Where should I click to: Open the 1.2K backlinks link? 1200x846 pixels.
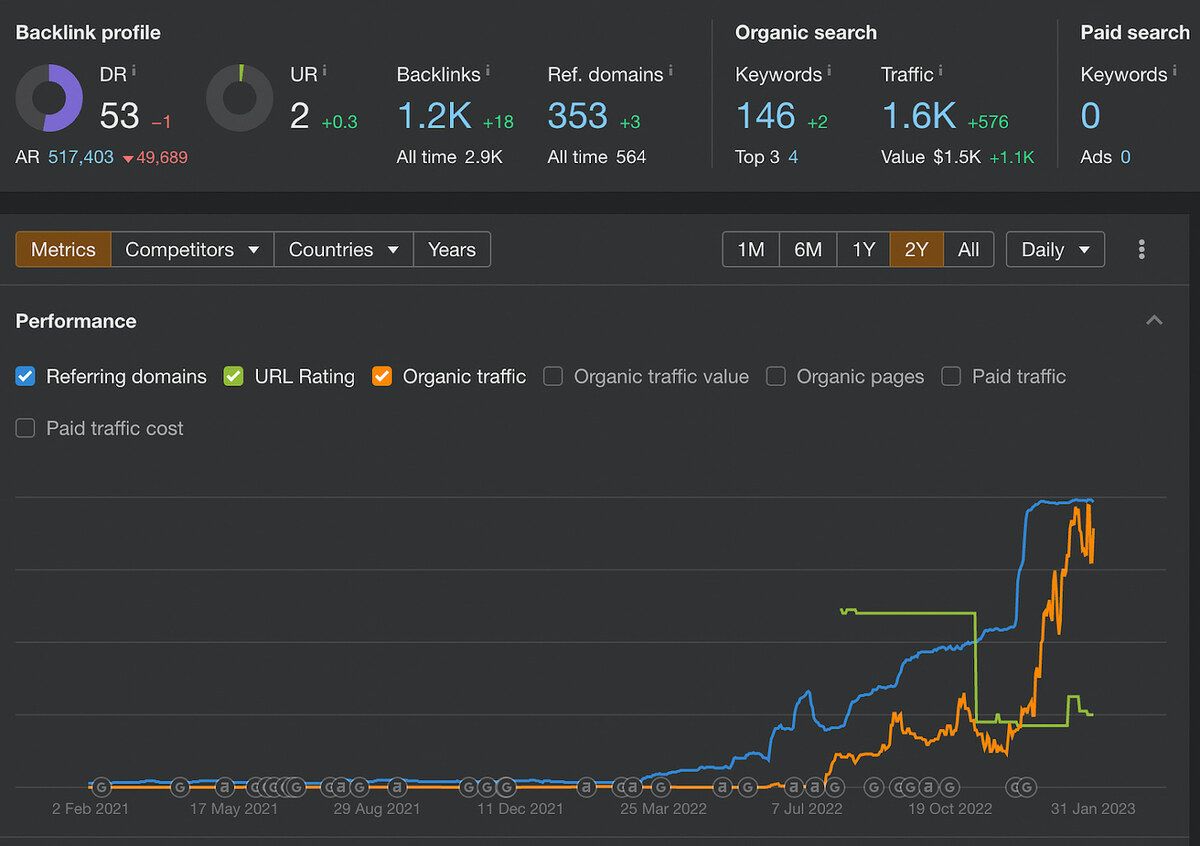coord(434,117)
